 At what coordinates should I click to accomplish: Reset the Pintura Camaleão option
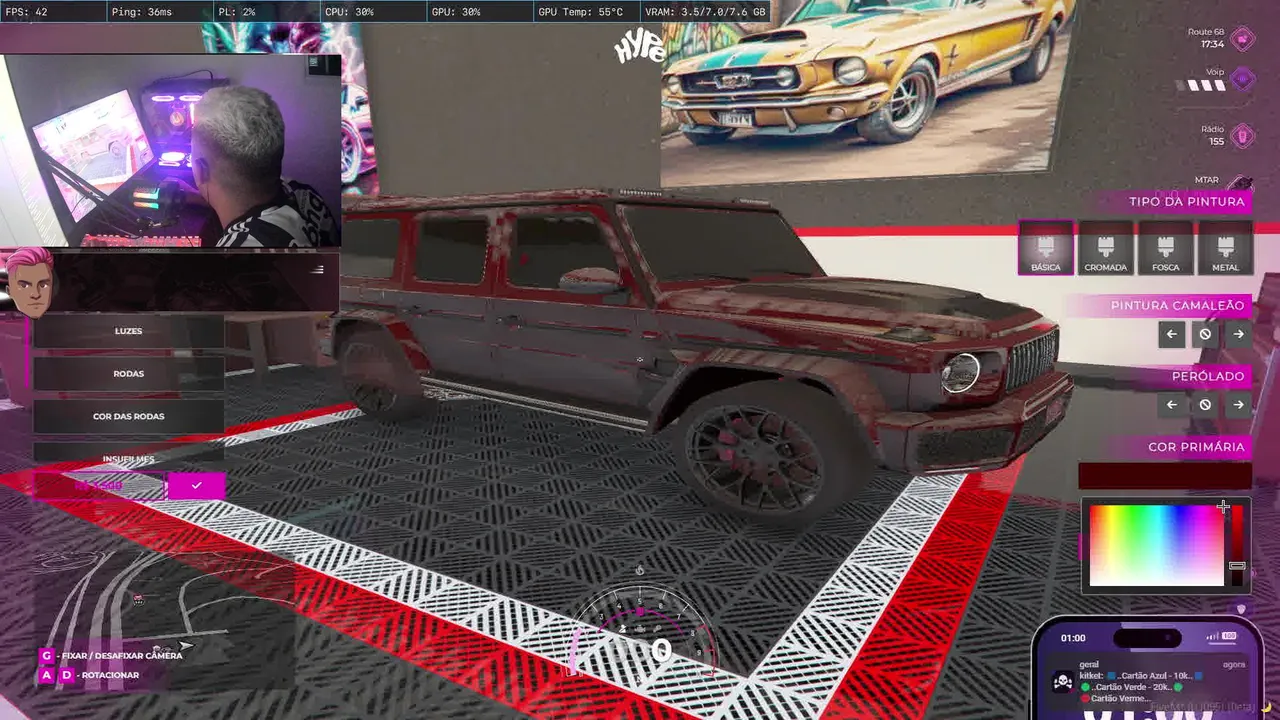click(x=1205, y=334)
